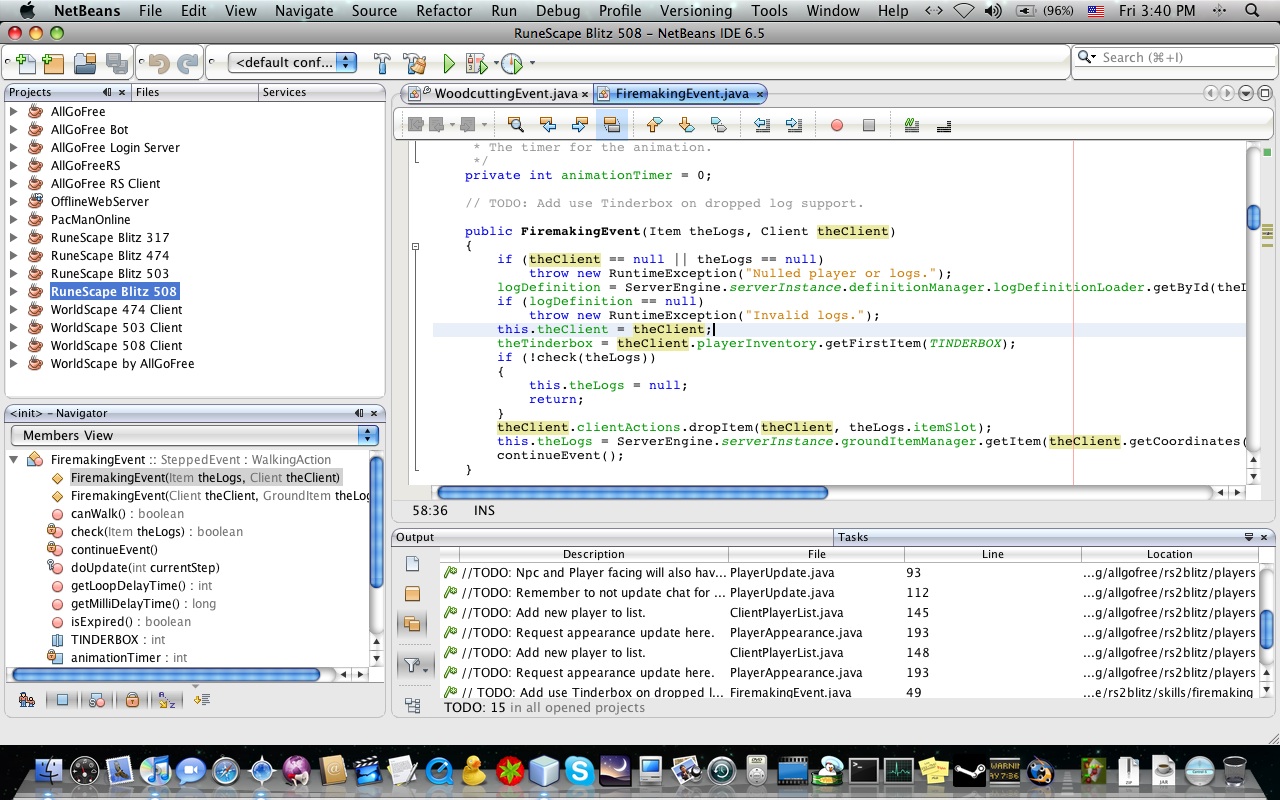This screenshot has width=1280, height=800.
Task: Expand the RuneScape Blitz 508 project node
Action: pos(14,291)
